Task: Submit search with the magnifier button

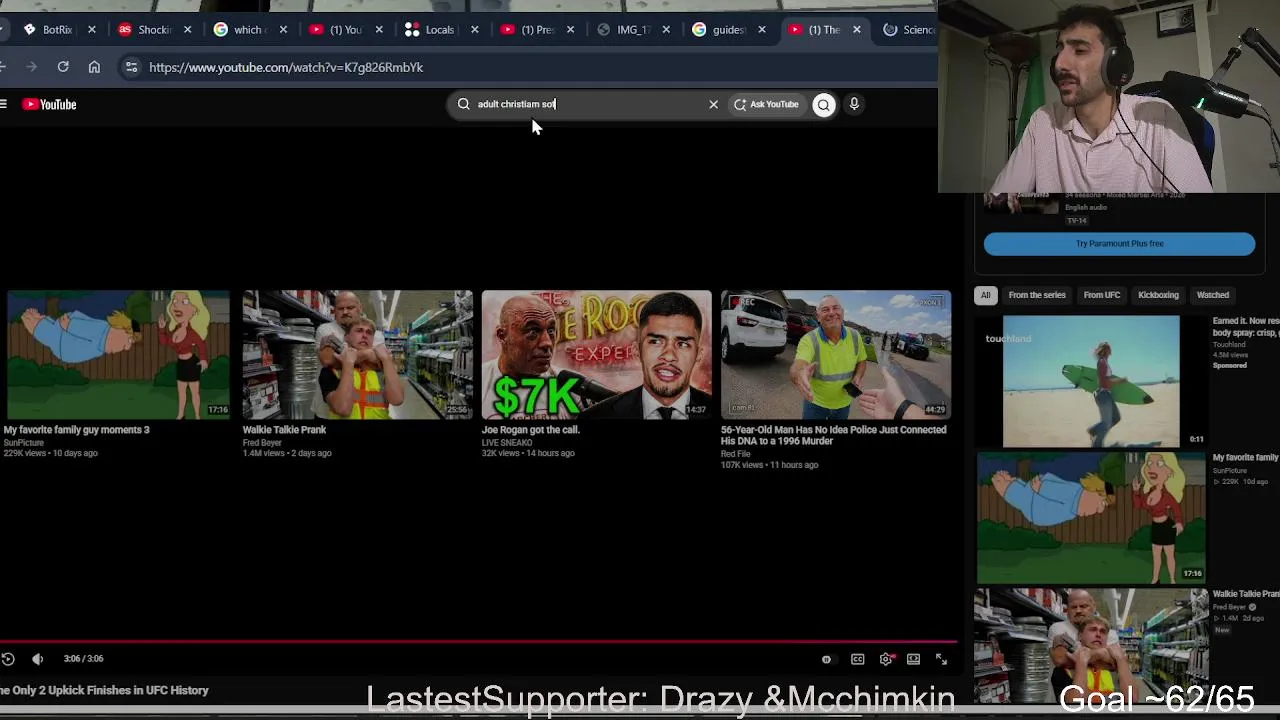Action: [x=824, y=104]
